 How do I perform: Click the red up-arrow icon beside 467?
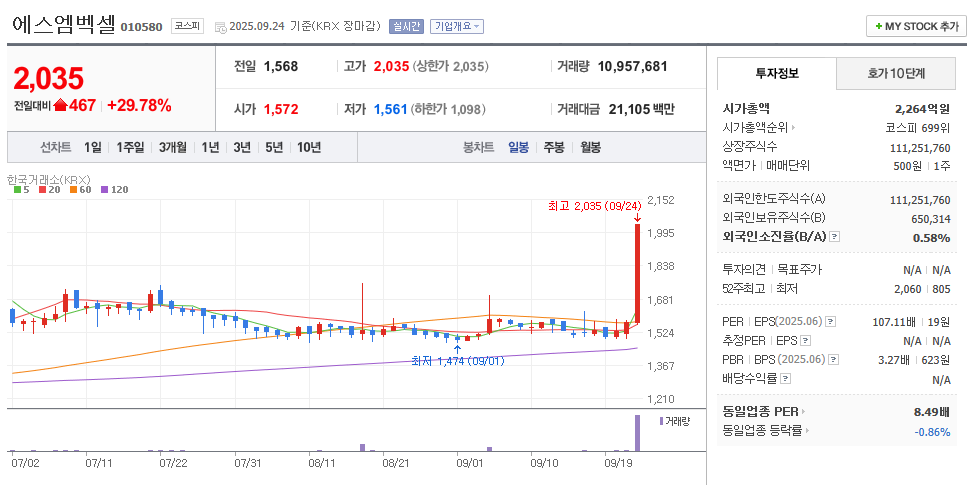[x=60, y=106]
